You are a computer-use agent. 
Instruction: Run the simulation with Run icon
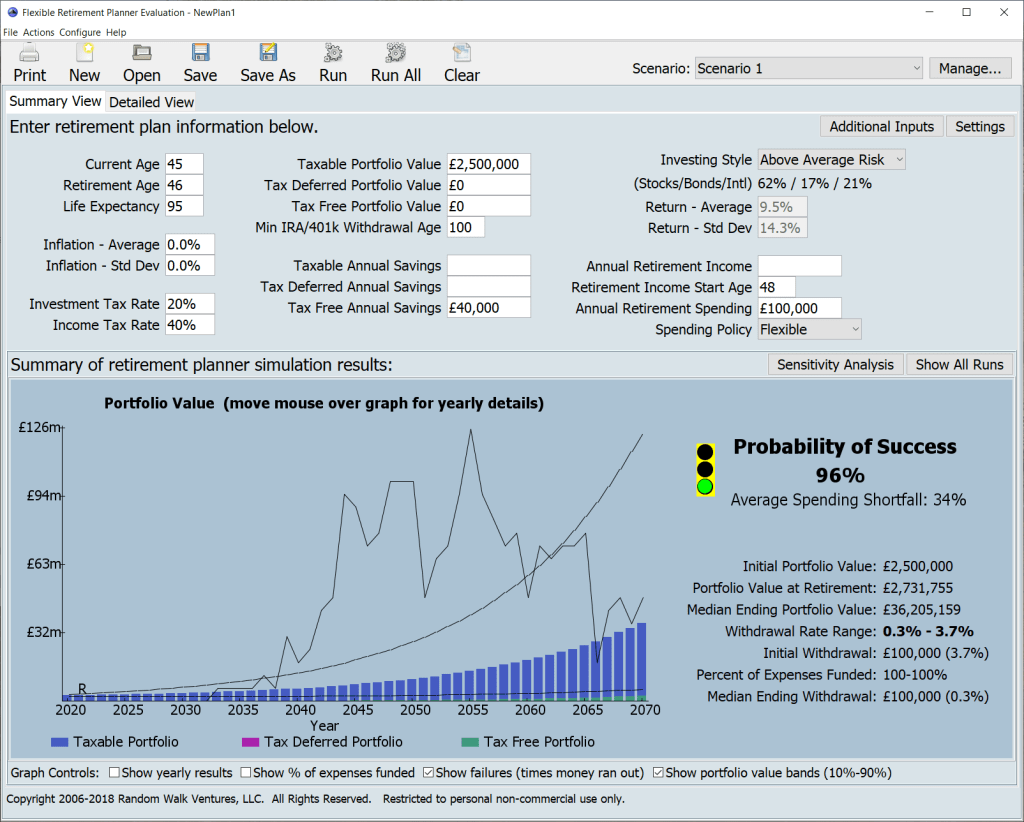333,54
